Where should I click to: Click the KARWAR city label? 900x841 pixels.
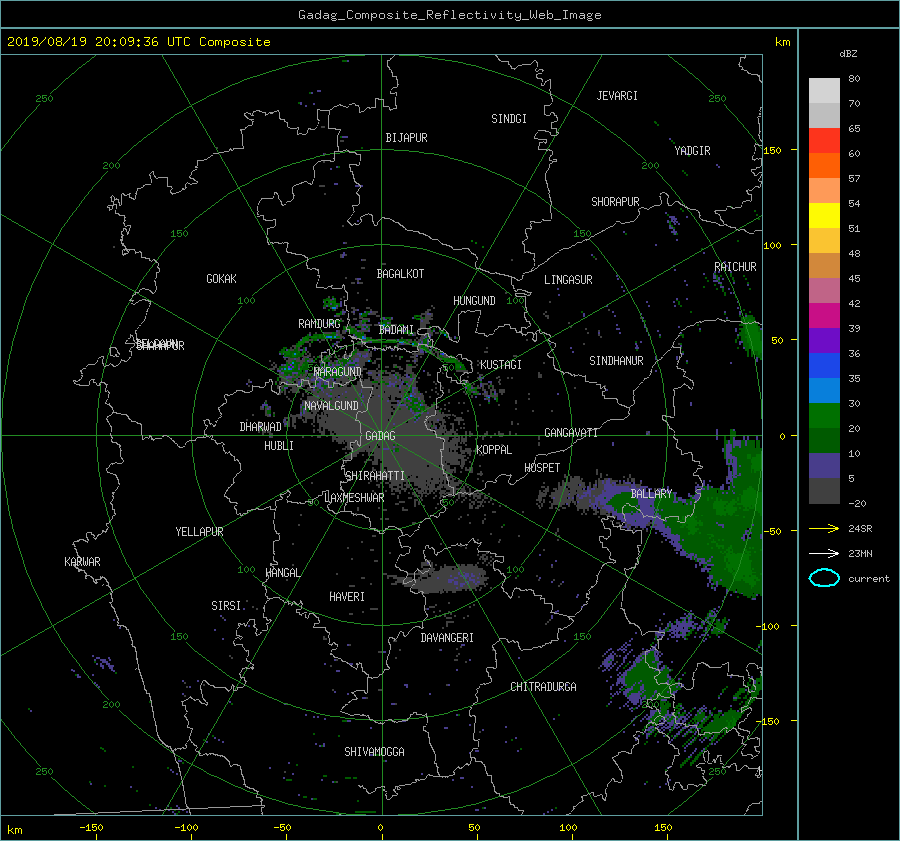pos(82,562)
